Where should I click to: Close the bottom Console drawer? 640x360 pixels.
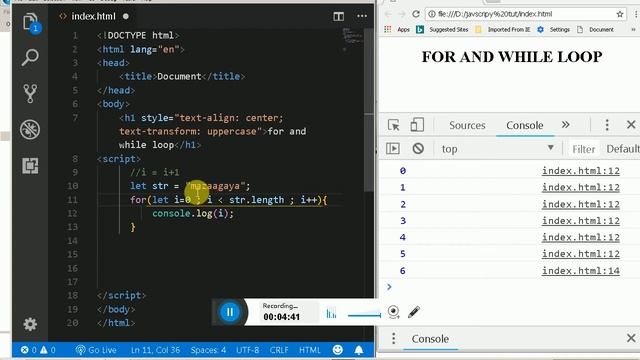pyautogui.click(x=631, y=338)
